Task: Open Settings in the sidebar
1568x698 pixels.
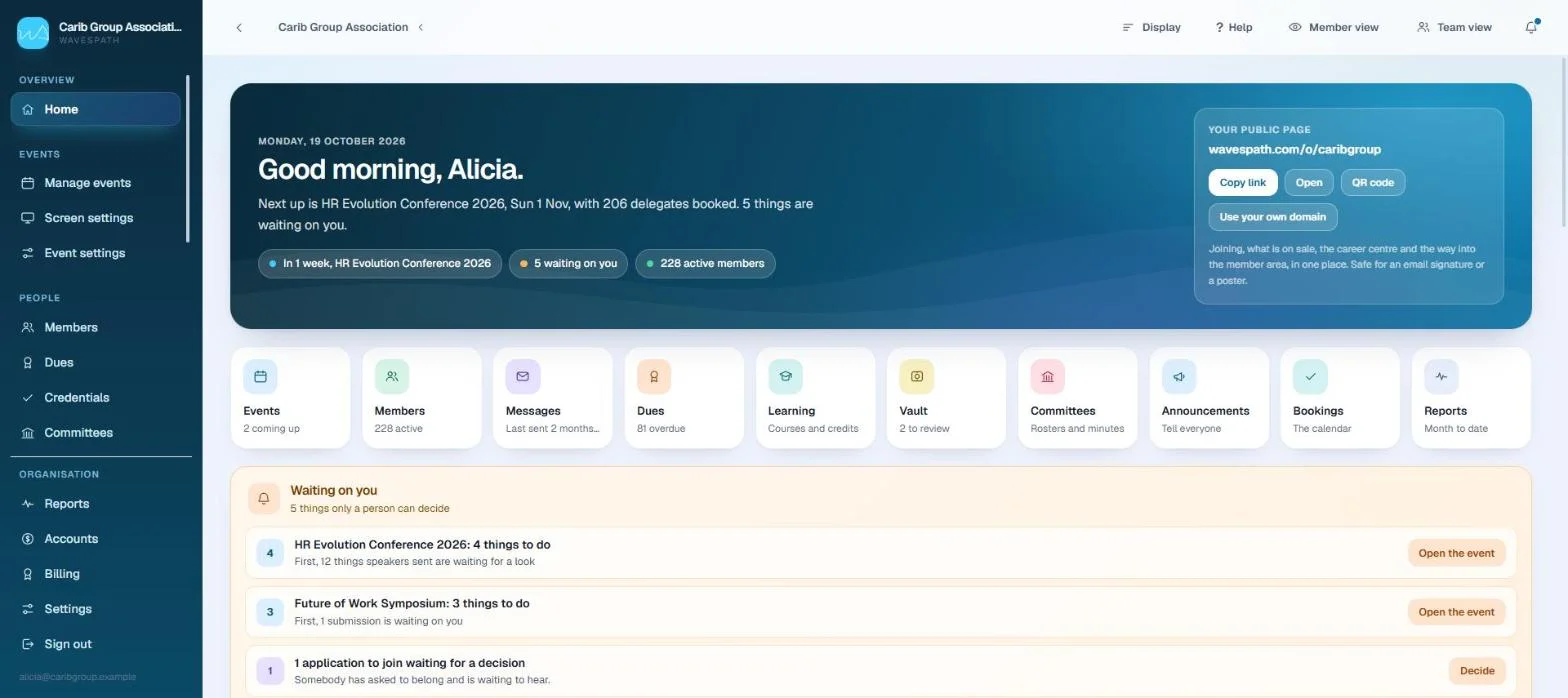Action: pos(96,609)
